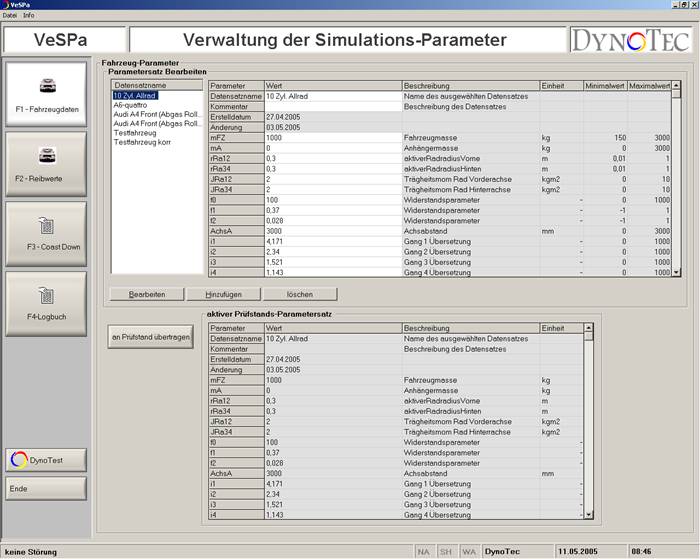Click the DynoTec logo in header
The height and width of the screenshot is (559, 700).
click(x=629, y=40)
